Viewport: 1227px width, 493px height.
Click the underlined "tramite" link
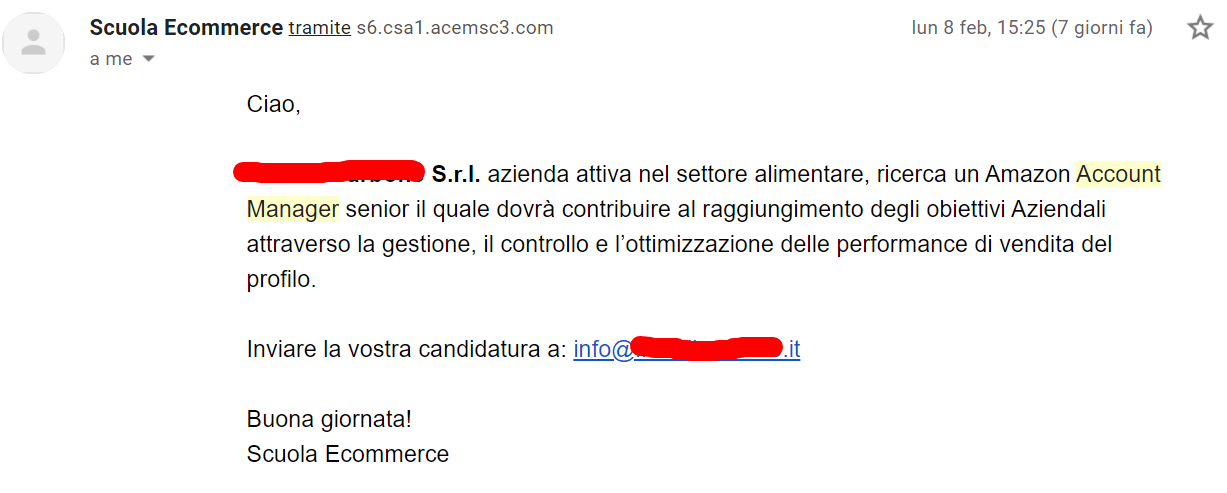click(320, 28)
